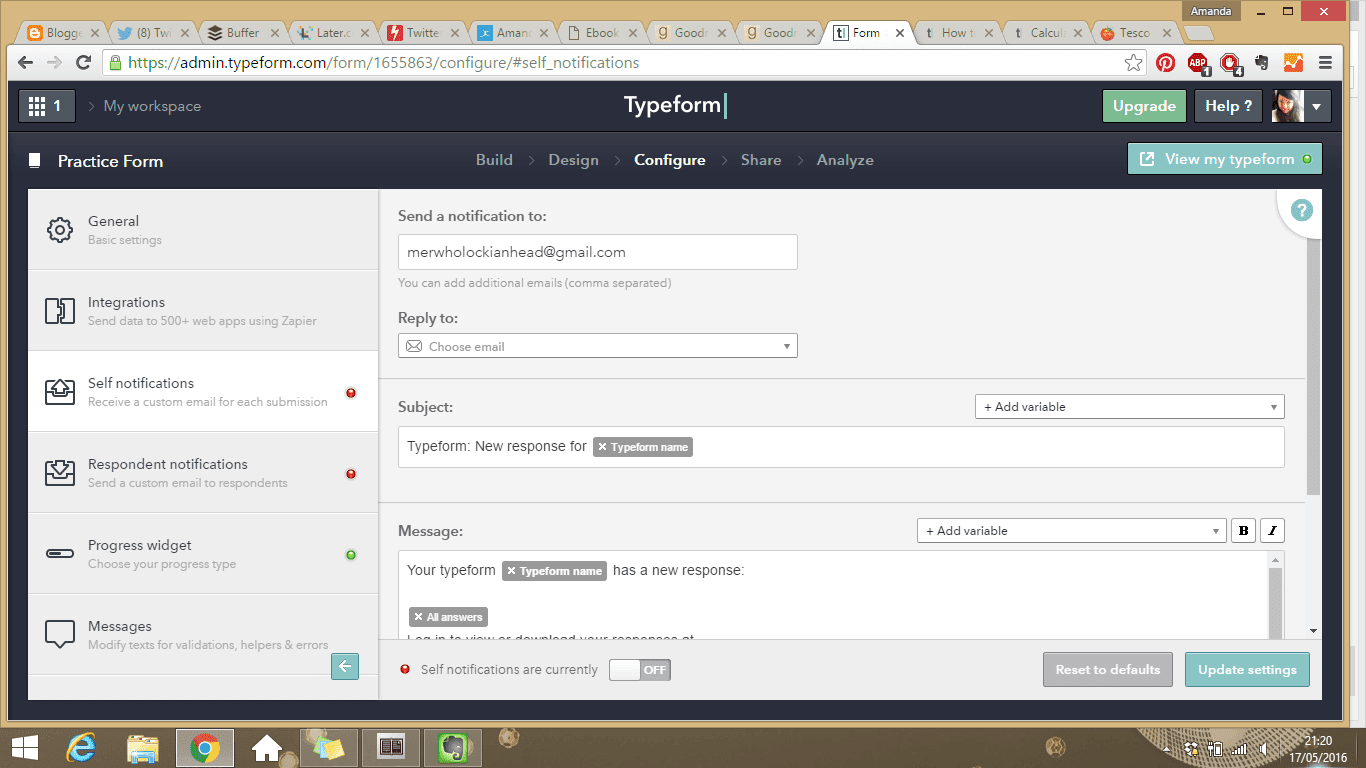Go to the Build step
The image size is (1366, 768).
494,160
